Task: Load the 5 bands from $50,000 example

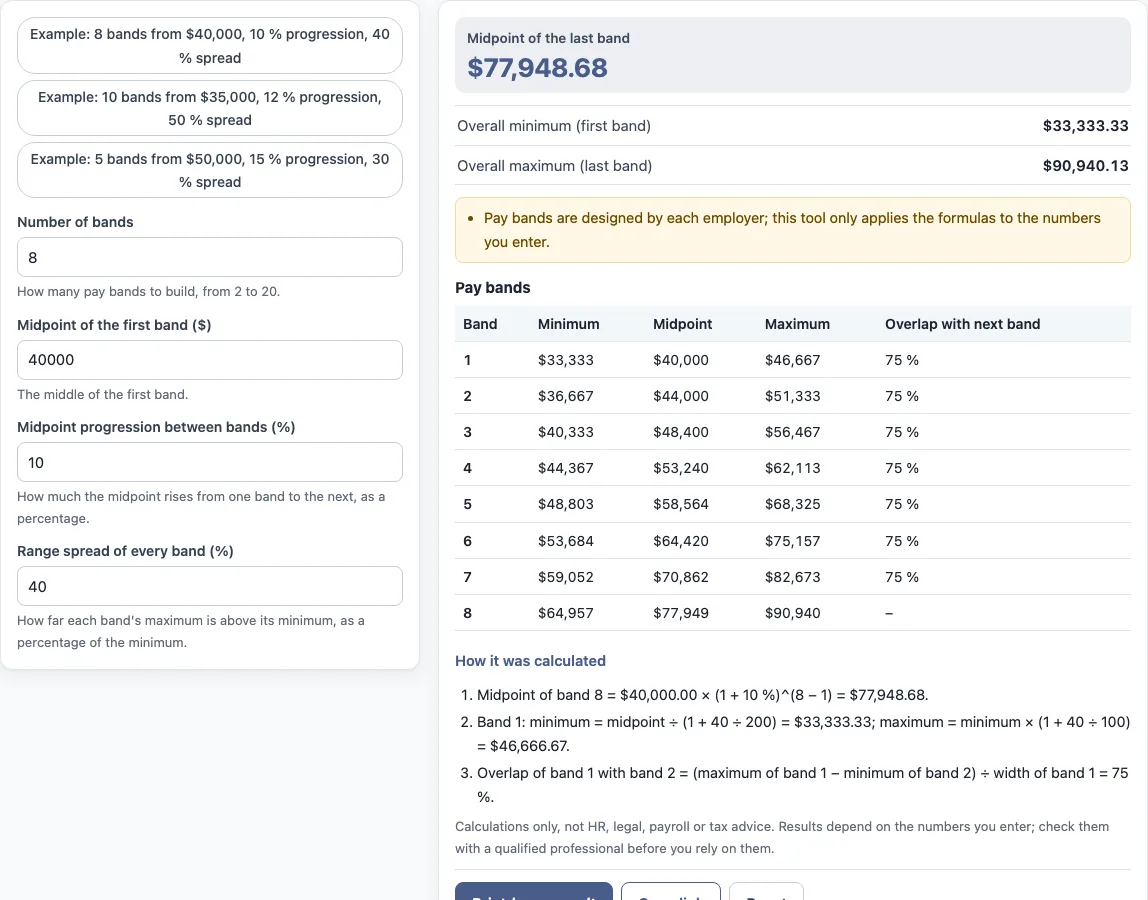Action: click(x=209, y=170)
